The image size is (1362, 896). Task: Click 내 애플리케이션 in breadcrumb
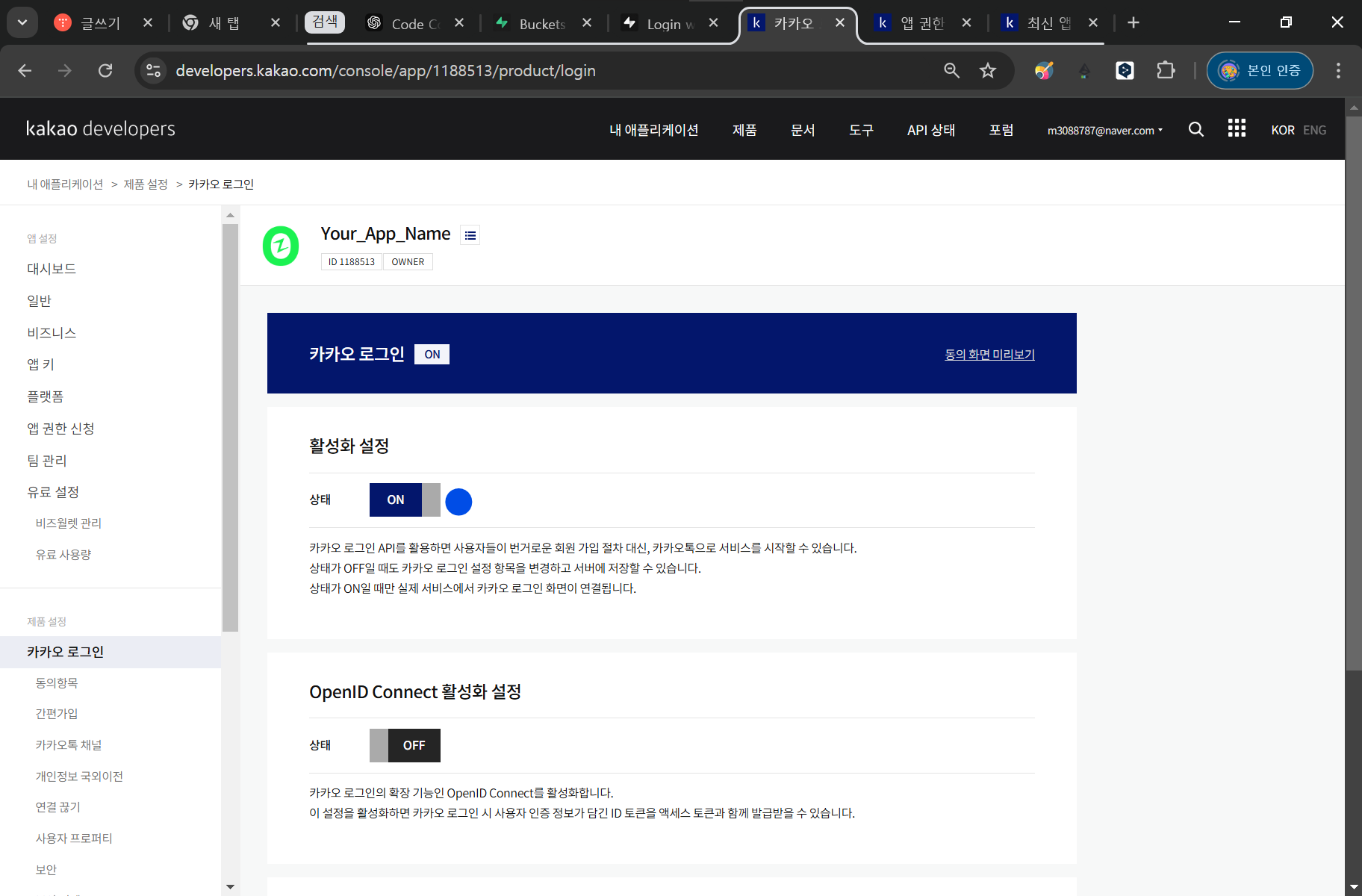point(65,184)
